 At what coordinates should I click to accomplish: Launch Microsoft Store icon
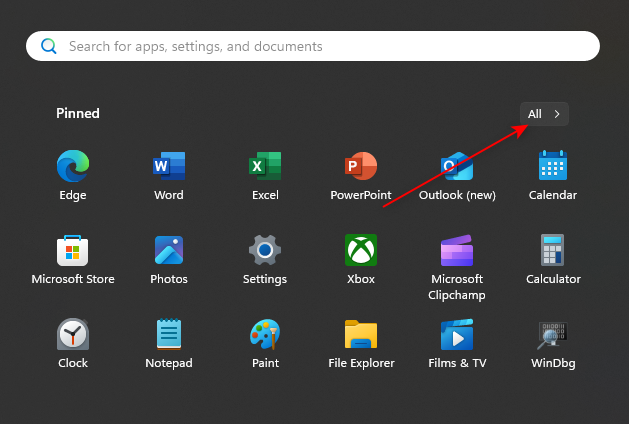(x=73, y=251)
